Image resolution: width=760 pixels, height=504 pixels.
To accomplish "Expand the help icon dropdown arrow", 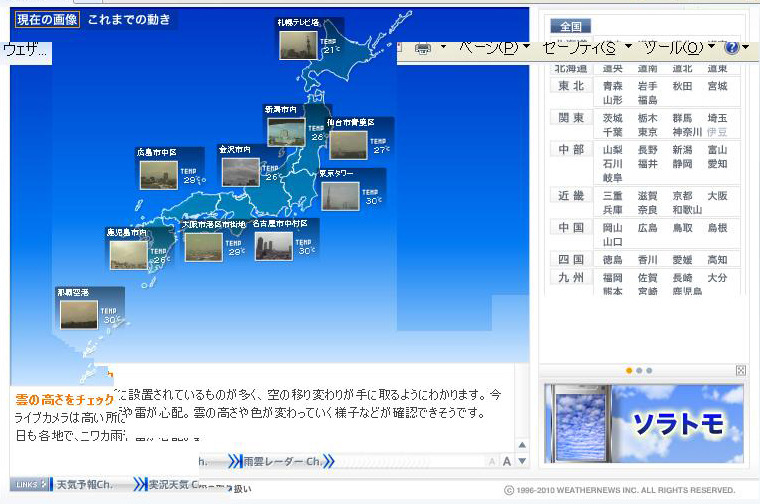I will point(745,47).
